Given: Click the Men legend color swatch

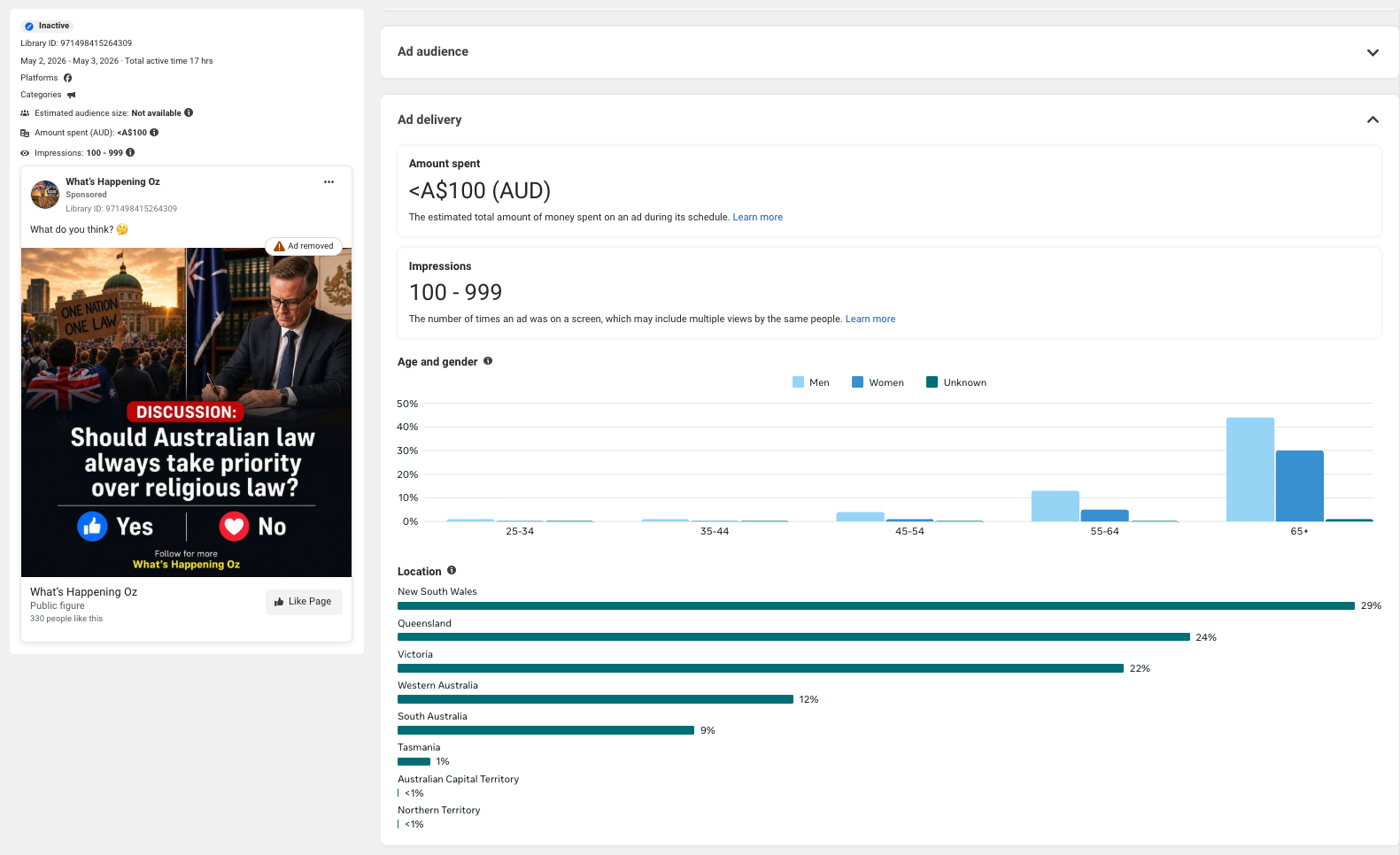Looking at the screenshot, I should tap(798, 382).
